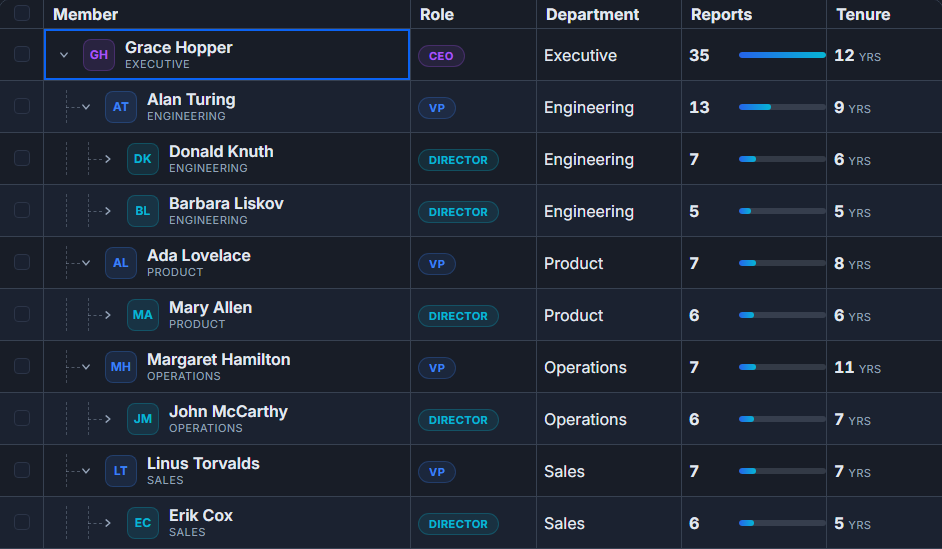This screenshot has width=942, height=549.
Task: Click Mary Allen's MA avatar icon
Action: (x=143, y=315)
